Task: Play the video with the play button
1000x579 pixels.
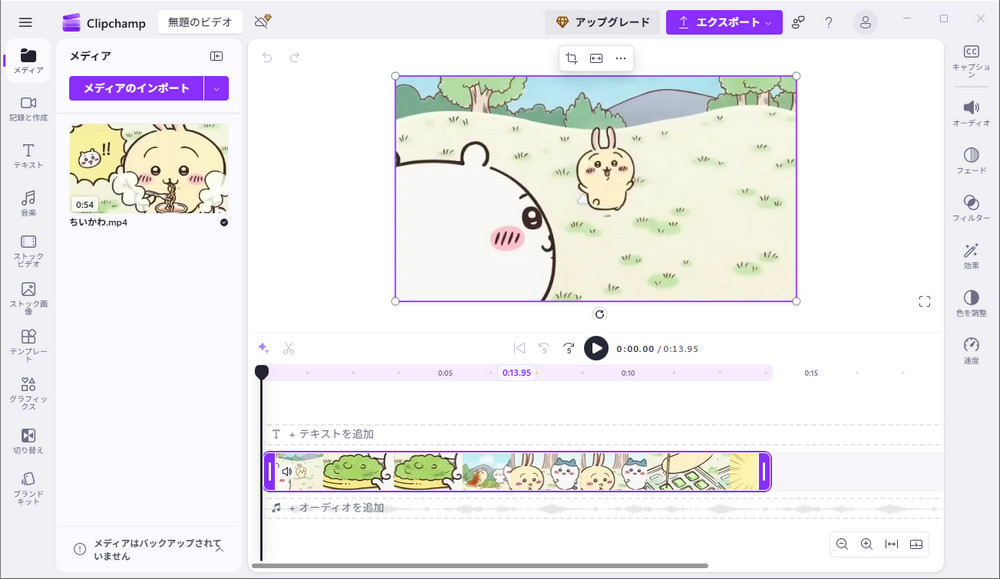Action: pos(598,348)
